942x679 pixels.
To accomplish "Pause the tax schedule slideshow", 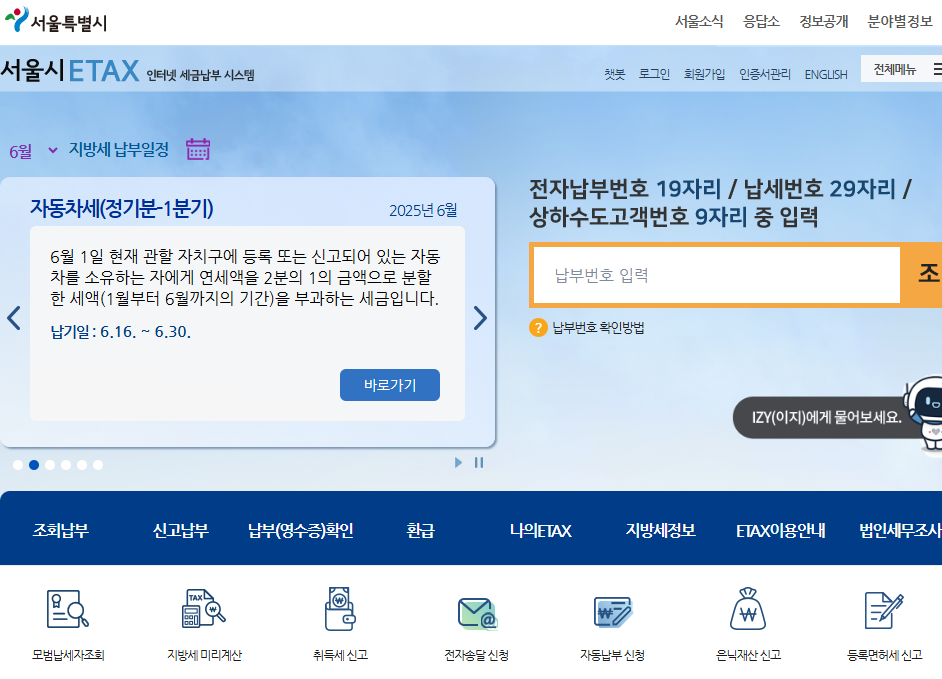I will point(479,462).
